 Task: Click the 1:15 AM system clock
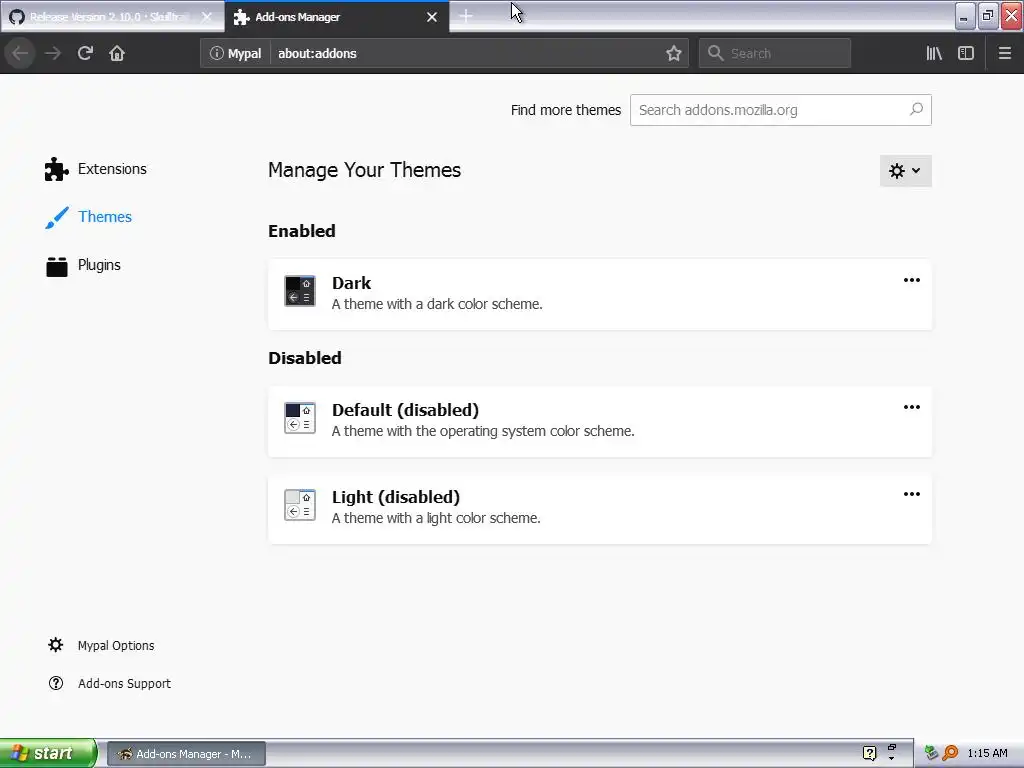[x=987, y=753]
